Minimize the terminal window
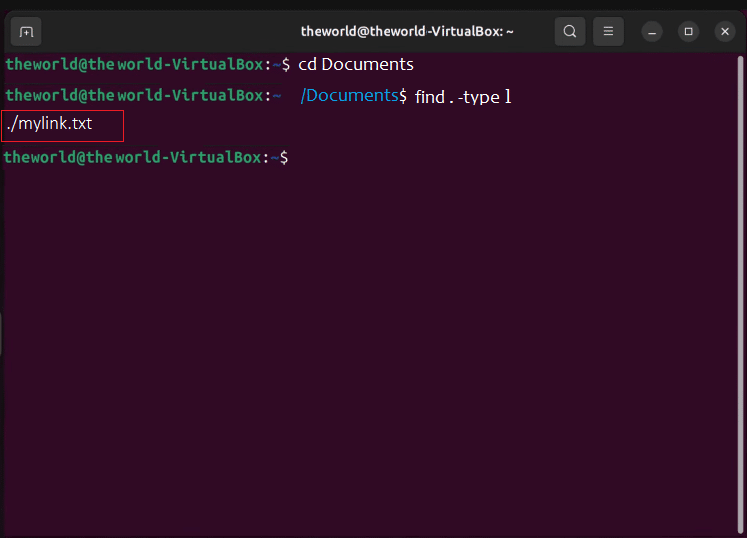Viewport: 748px width, 540px height. pos(652,31)
